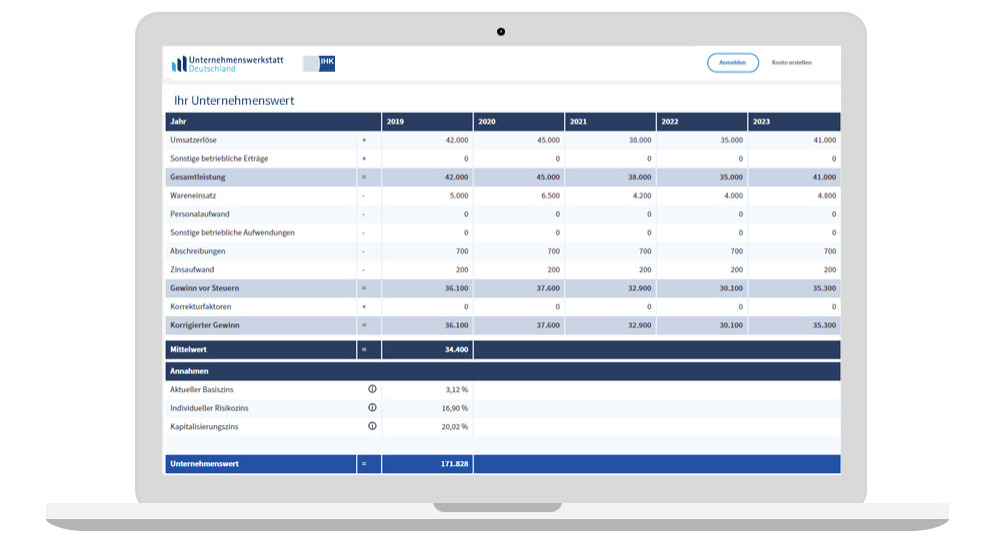The width and height of the screenshot is (998, 560).
Task: Click the 2021 Abschreibungen value cell
Action: [x=611, y=251]
